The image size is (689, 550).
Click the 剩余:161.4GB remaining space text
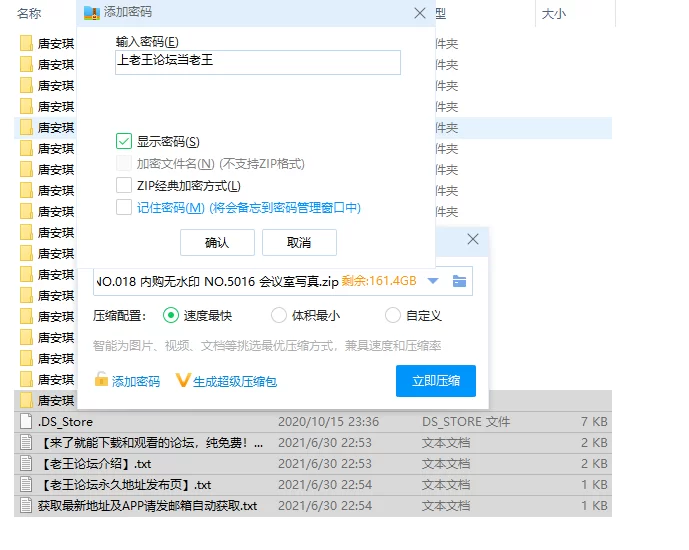tap(379, 281)
